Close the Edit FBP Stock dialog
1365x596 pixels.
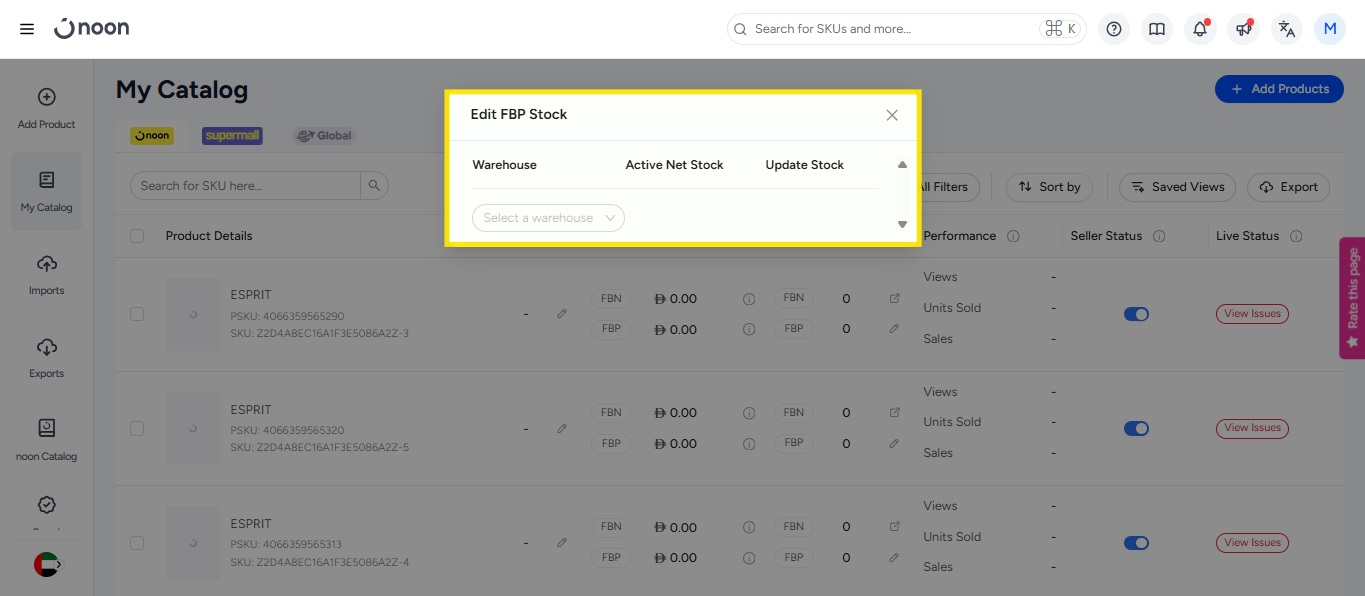[892, 115]
